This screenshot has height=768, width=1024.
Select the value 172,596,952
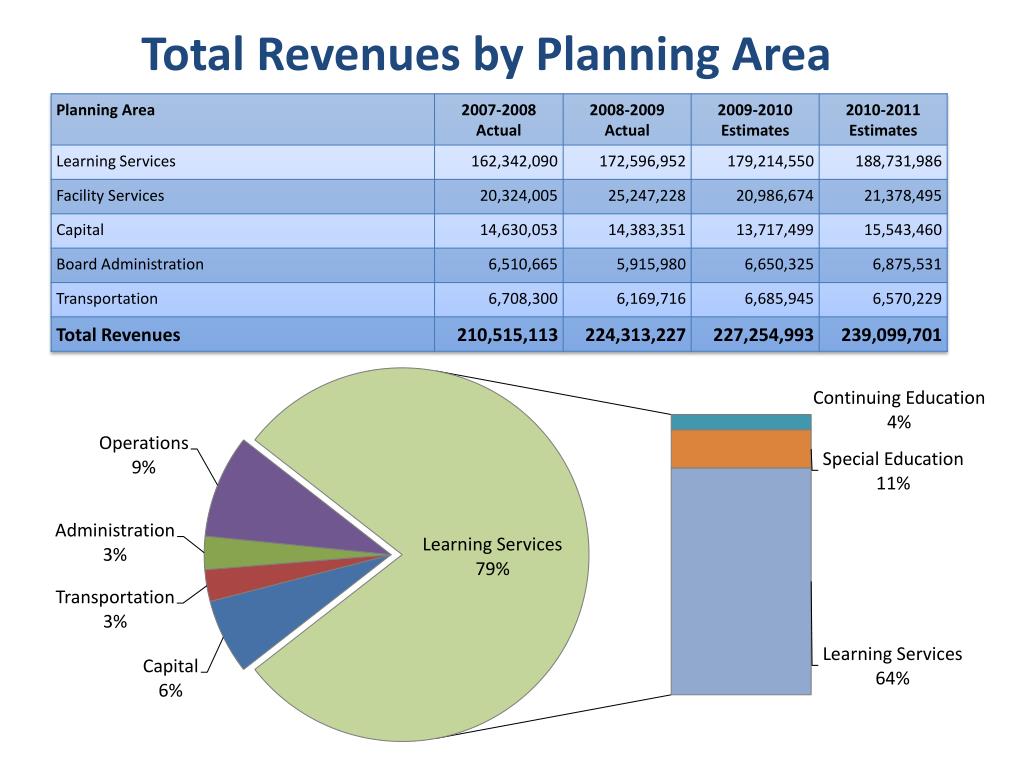(x=643, y=161)
